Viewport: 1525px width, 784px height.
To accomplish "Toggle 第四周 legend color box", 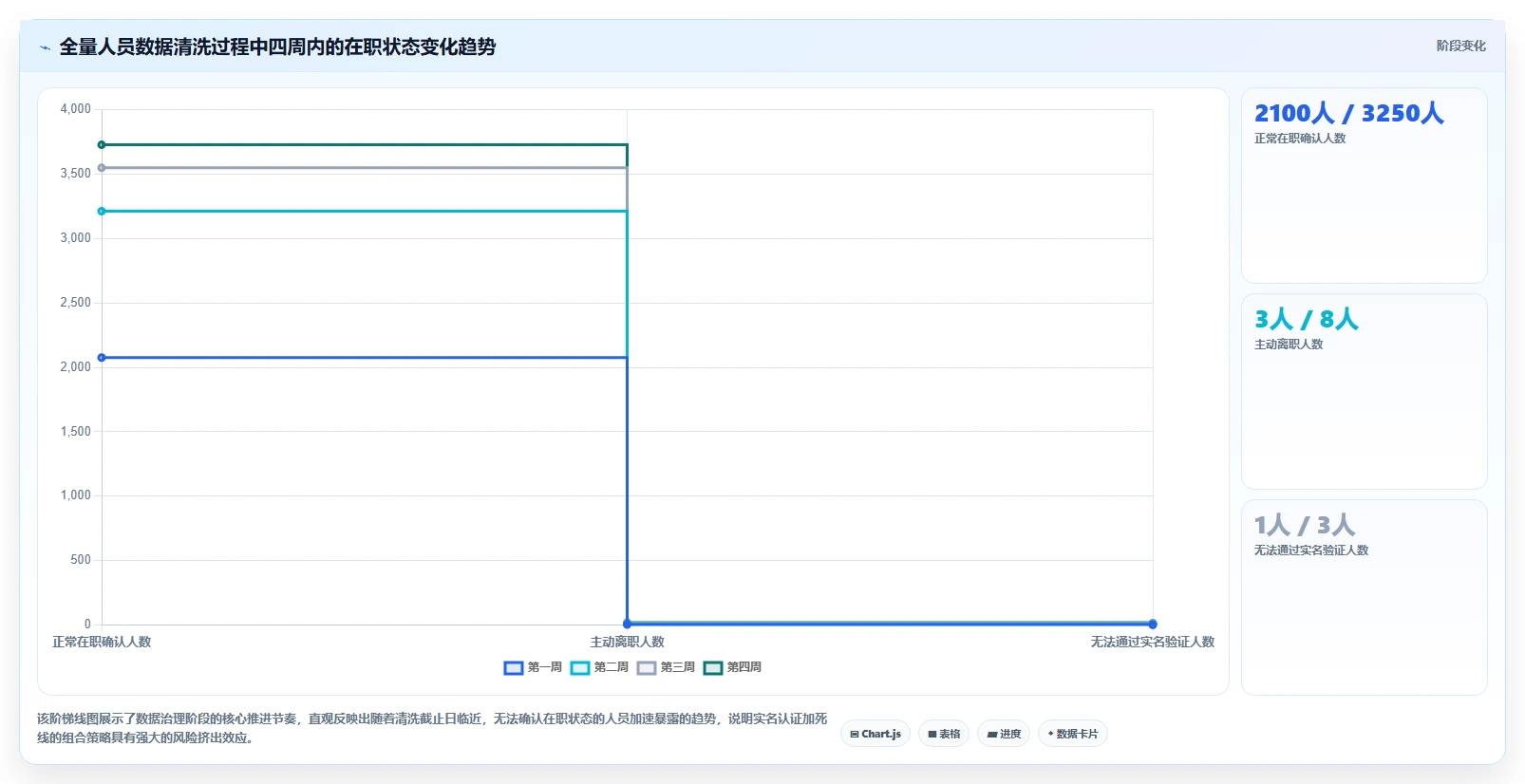I will pos(713,668).
